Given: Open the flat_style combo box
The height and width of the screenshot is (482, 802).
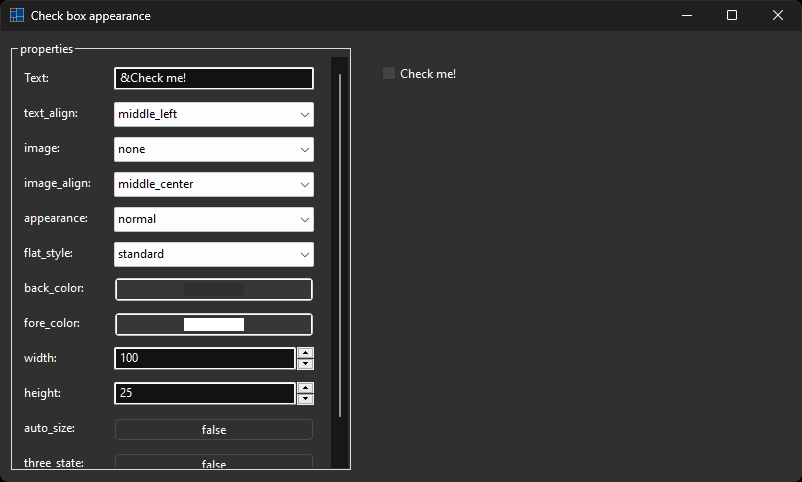Looking at the screenshot, I should (x=214, y=254).
